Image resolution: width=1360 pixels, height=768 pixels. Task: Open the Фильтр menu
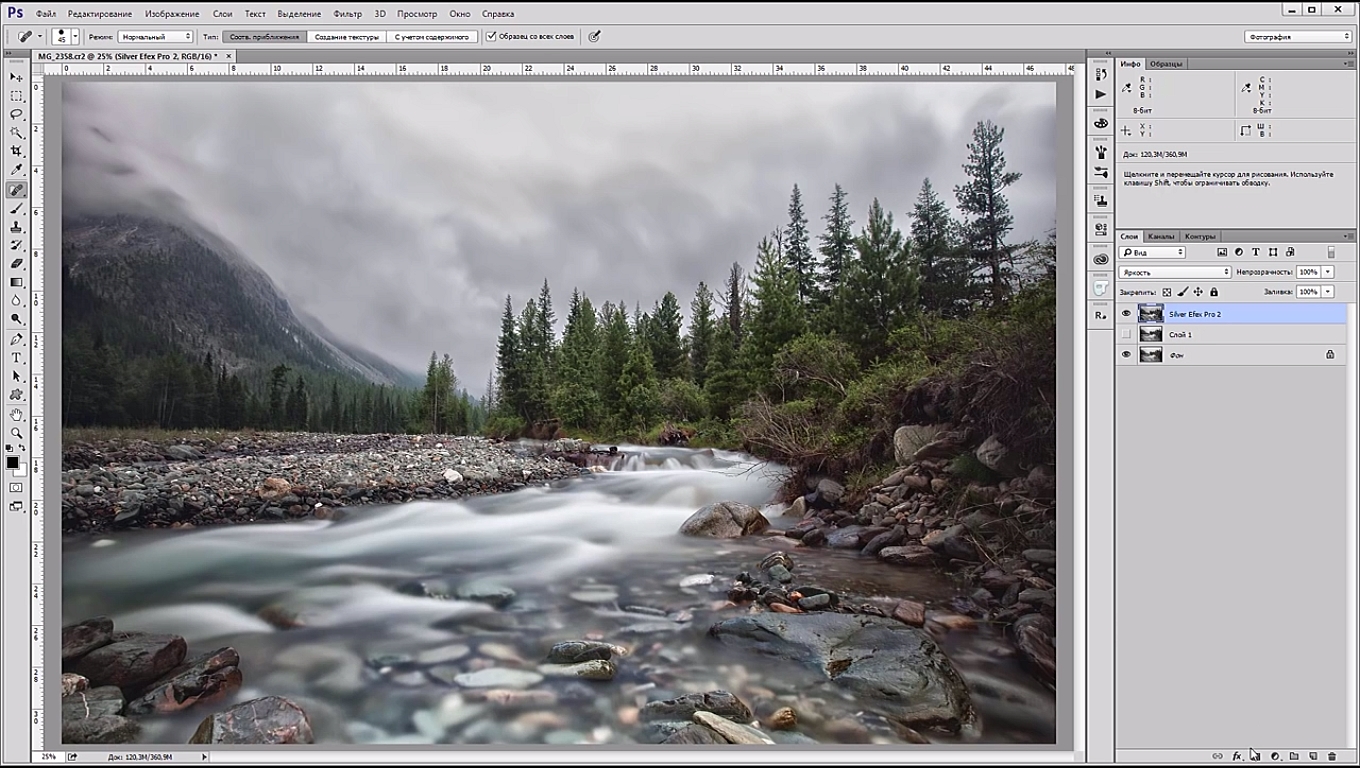click(x=348, y=14)
